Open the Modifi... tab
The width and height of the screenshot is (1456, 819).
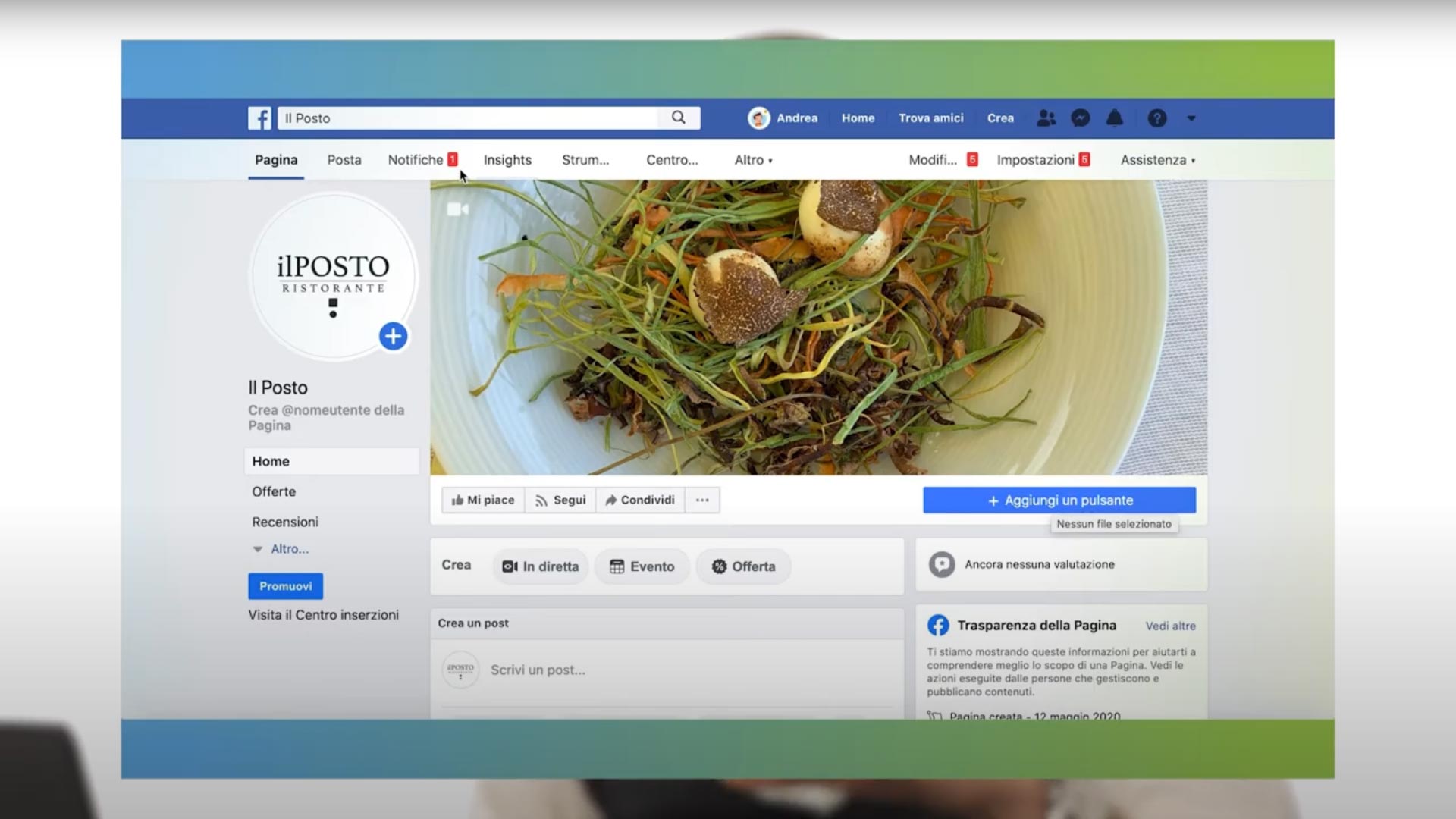tap(943, 160)
